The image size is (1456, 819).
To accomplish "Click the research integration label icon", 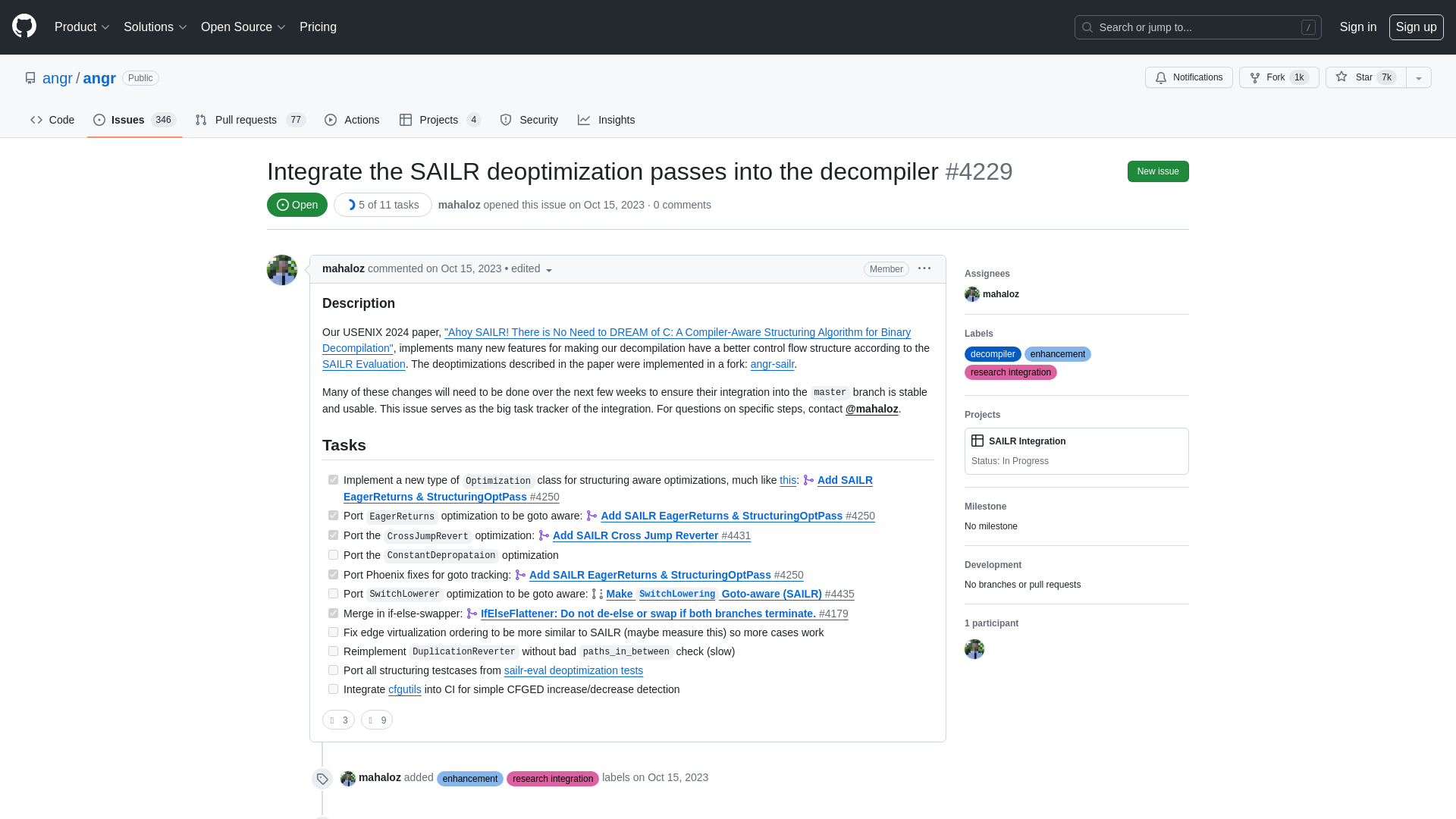I will (1010, 372).
